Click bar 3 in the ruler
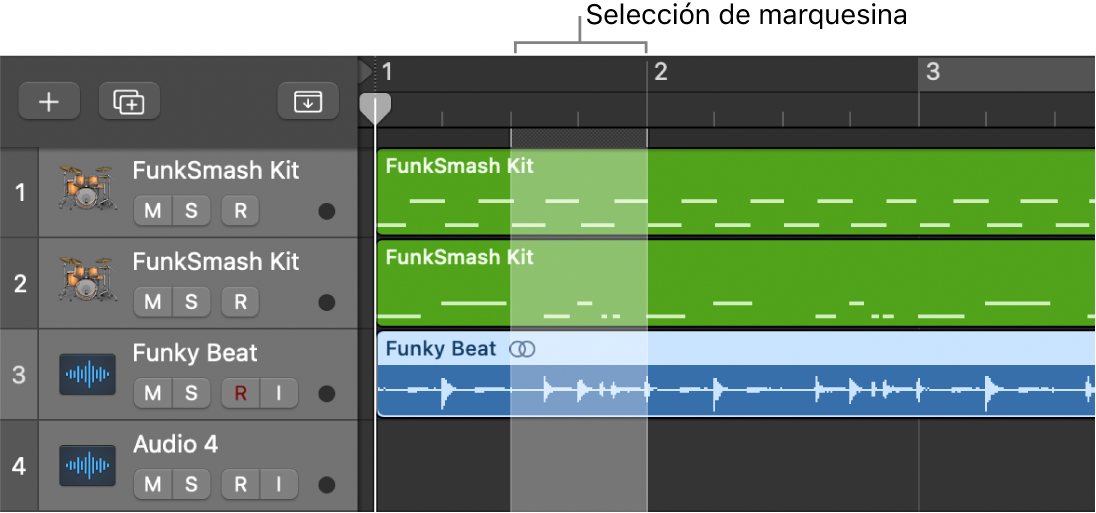The height and width of the screenshot is (513, 1096). 932,72
